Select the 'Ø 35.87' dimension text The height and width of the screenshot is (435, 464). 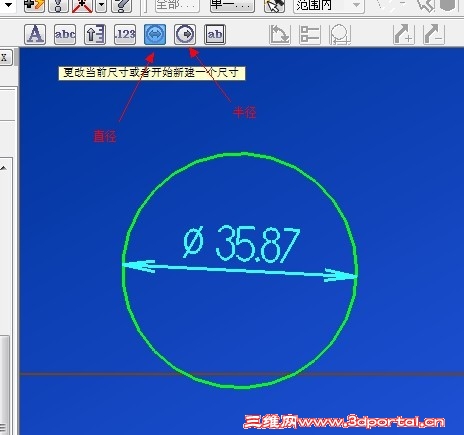(242, 243)
